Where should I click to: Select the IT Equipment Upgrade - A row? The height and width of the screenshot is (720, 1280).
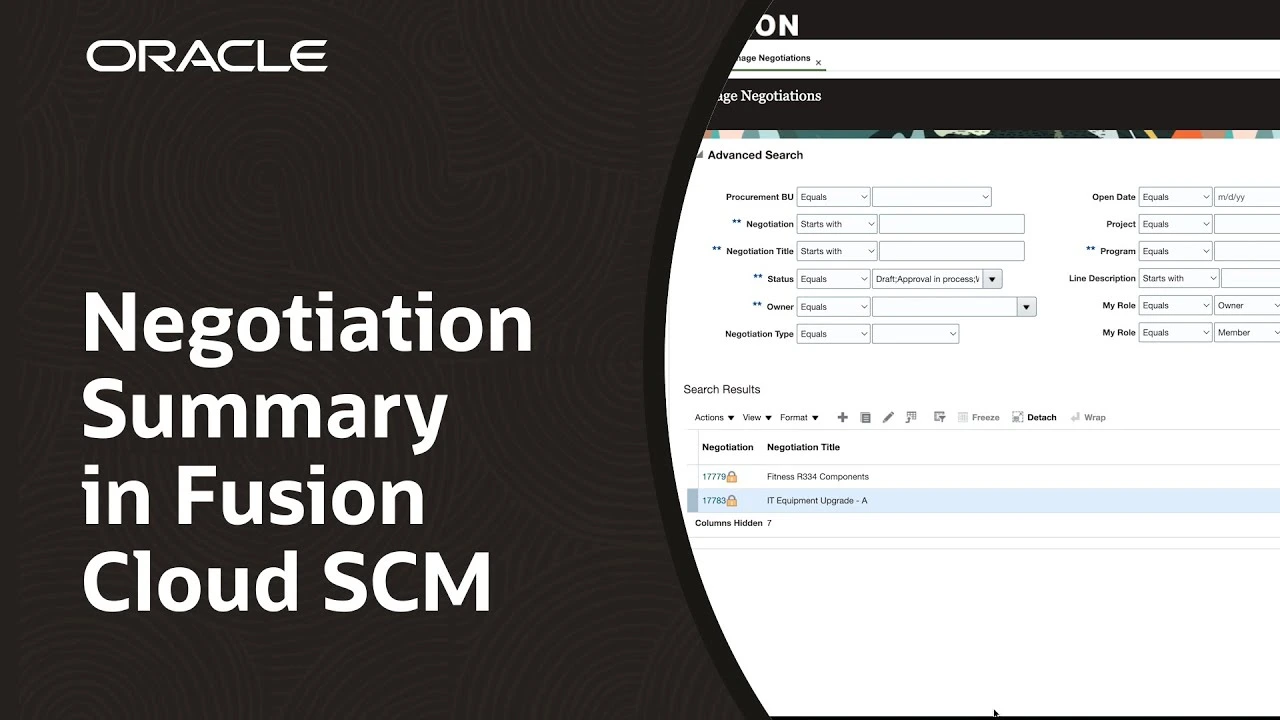tap(984, 501)
